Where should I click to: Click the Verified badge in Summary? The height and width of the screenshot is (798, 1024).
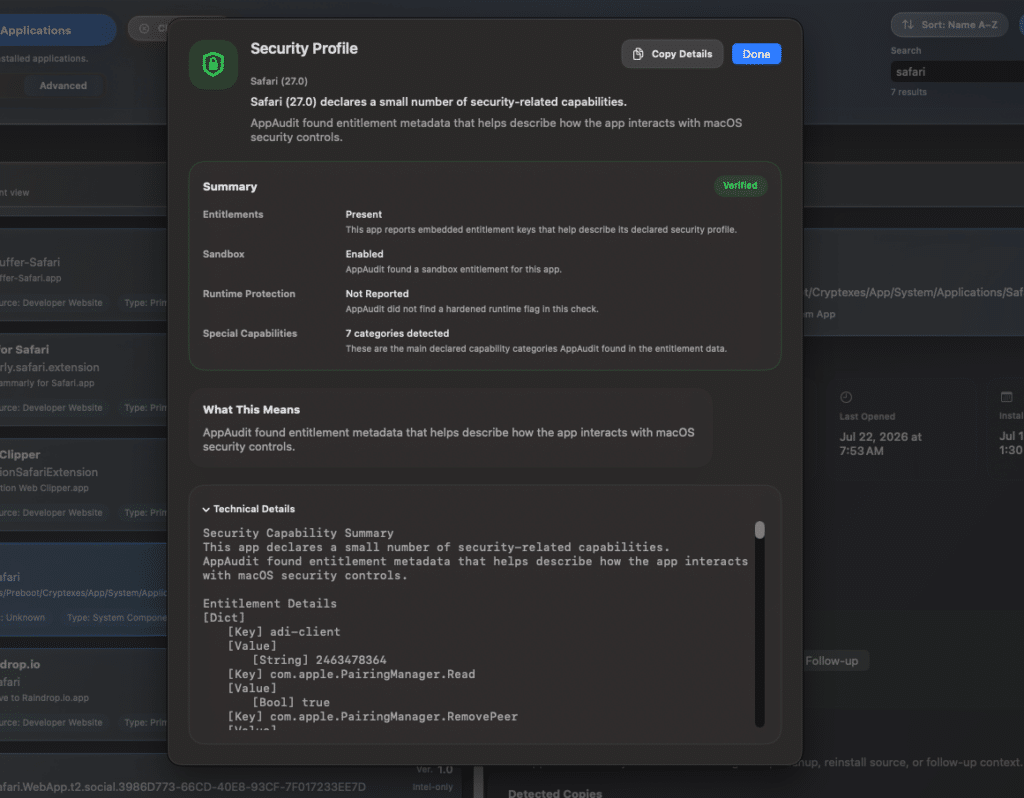pos(740,185)
